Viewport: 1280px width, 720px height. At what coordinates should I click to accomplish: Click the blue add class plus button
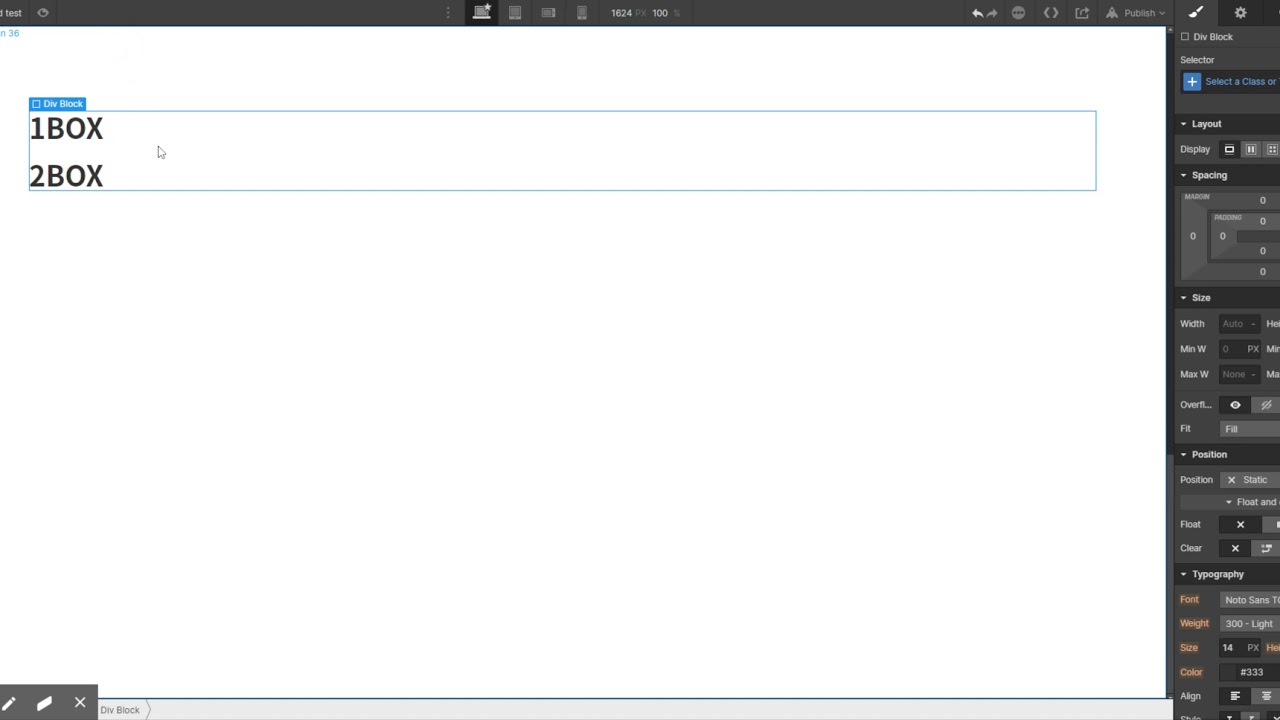click(x=1192, y=82)
